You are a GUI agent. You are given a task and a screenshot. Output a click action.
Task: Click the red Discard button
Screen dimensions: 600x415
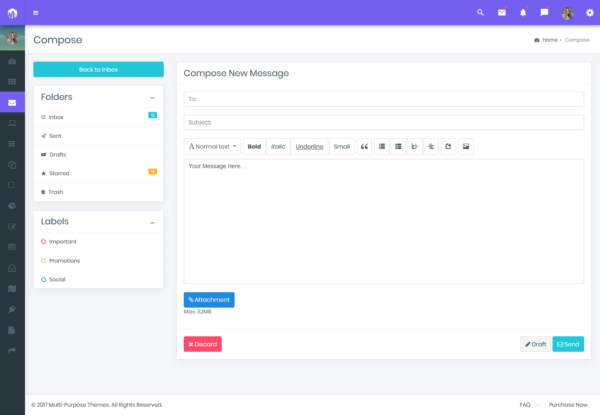tap(202, 344)
